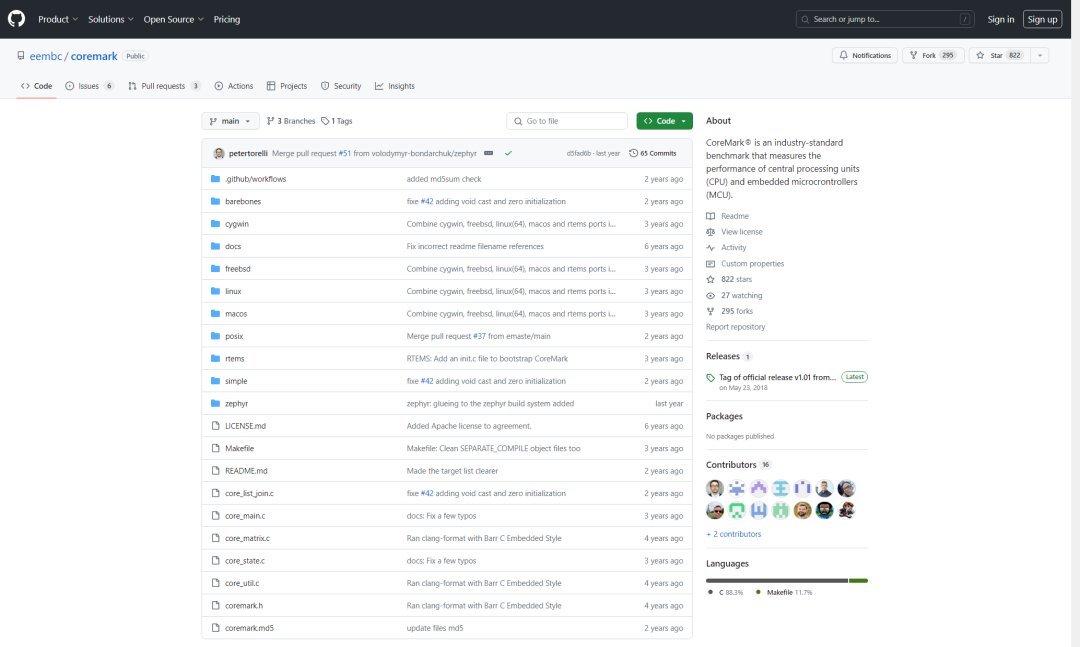
Task: Open the Open Source dropdown
Action: 174,19
